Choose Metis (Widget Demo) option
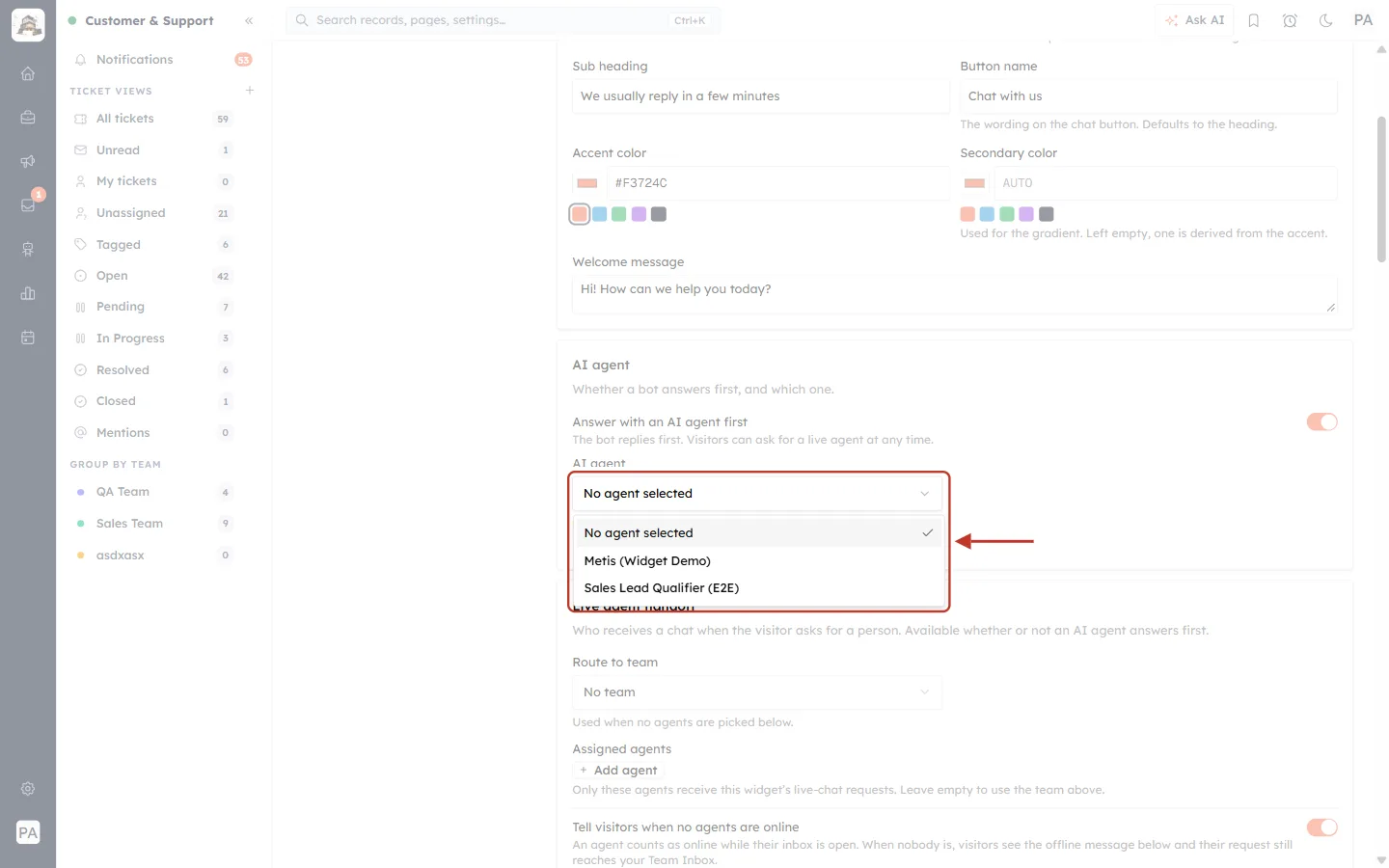 (759, 560)
